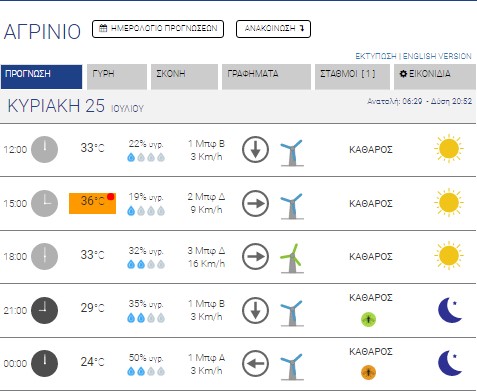This screenshot has height=391, width=477.
Task: Open the ΗΜΕΡΟΛΟΓΙΟ ΠΡΟΓΝΩΣΕΩΝ calendar
Action: coord(158,29)
